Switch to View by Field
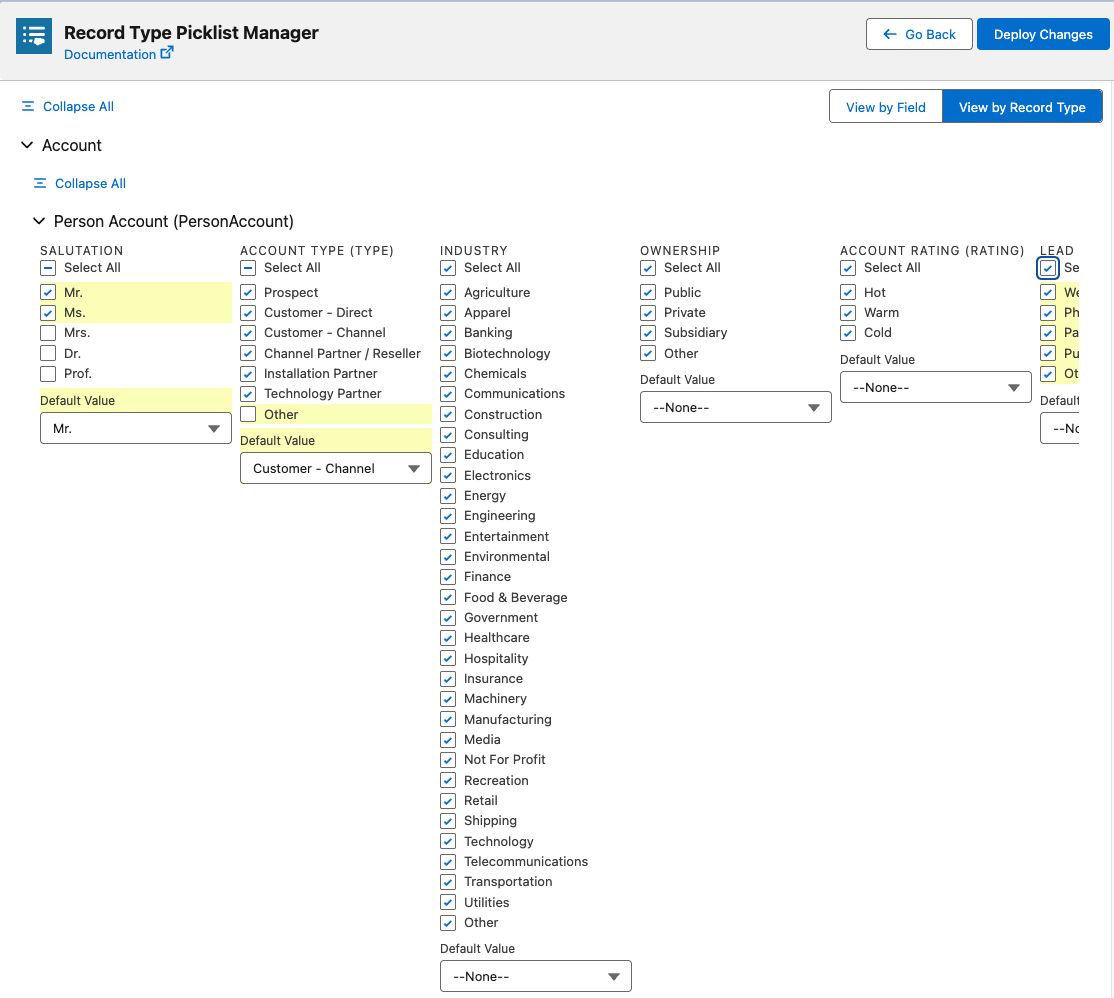The image size is (1114, 998). pyautogui.click(x=885, y=107)
